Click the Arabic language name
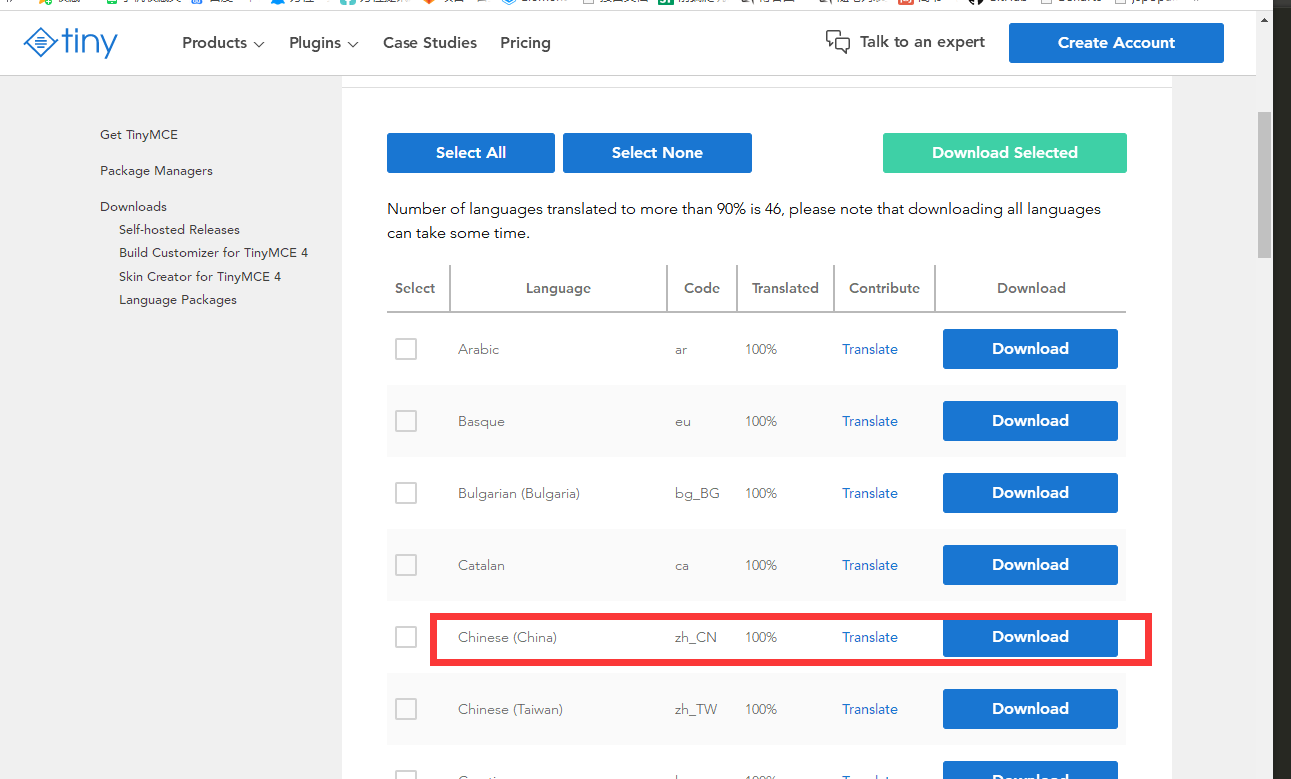The width and height of the screenshot is (1291, 779). click(x=478, y=349)
